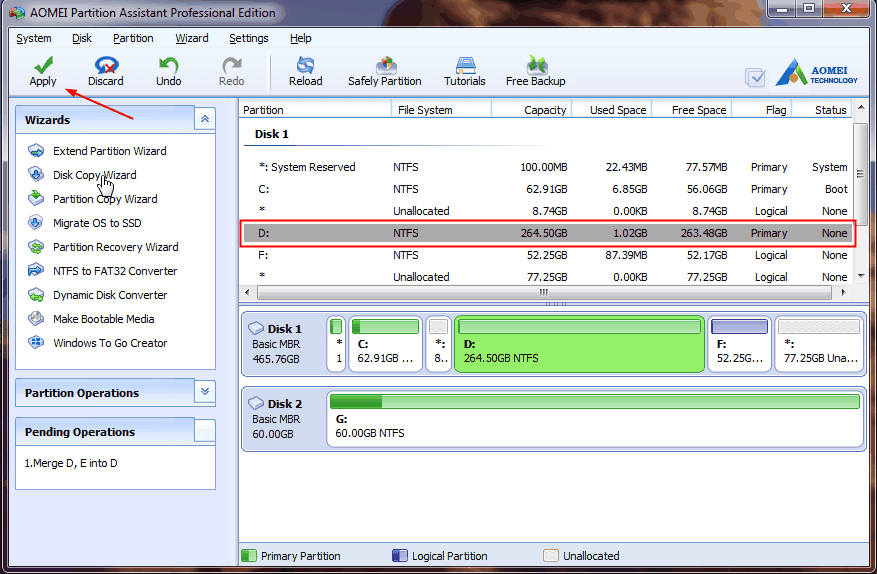
Task: Click Partition Recovery Wizard icon
Action: (36, 247)
